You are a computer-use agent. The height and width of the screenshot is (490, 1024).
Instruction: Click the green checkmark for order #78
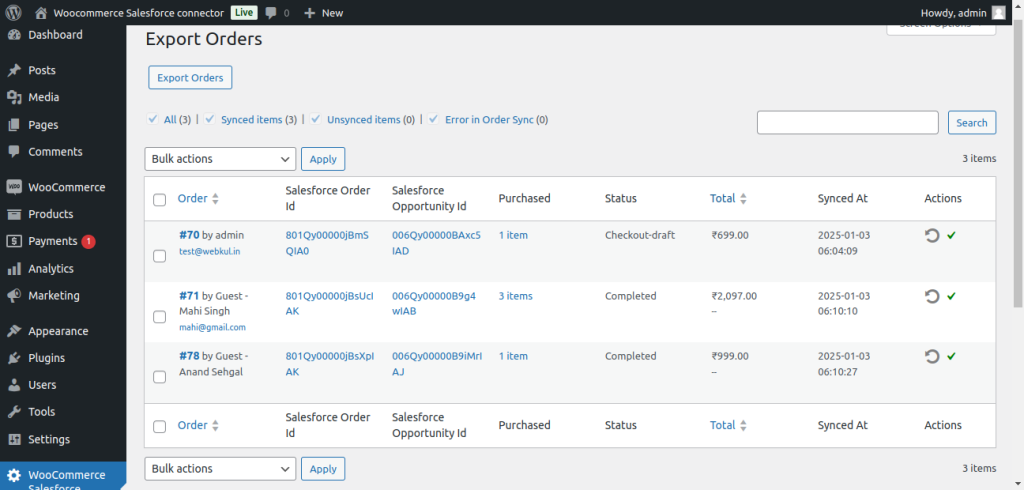tap(951, 356)
